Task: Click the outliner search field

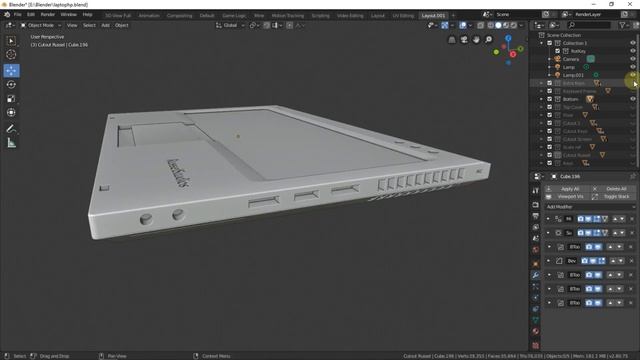Action: (x=589, y=25)
